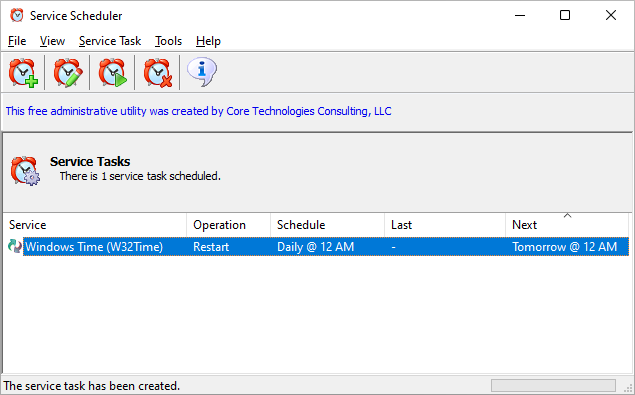Screen dimensions: 635x395
Task: Click the Restart operation cell
Action: (x=211, y=247)
